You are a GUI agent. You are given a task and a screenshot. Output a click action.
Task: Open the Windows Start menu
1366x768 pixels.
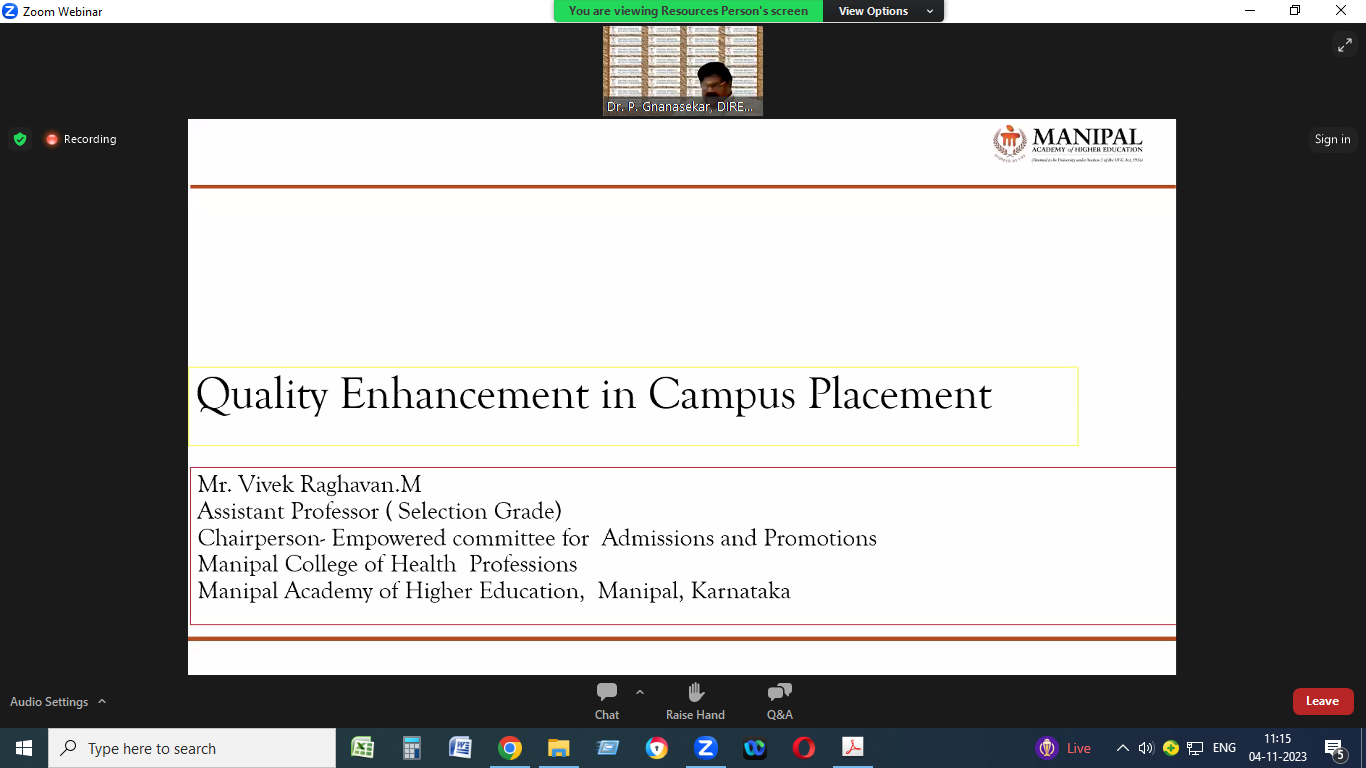click(x=24, y=748)
